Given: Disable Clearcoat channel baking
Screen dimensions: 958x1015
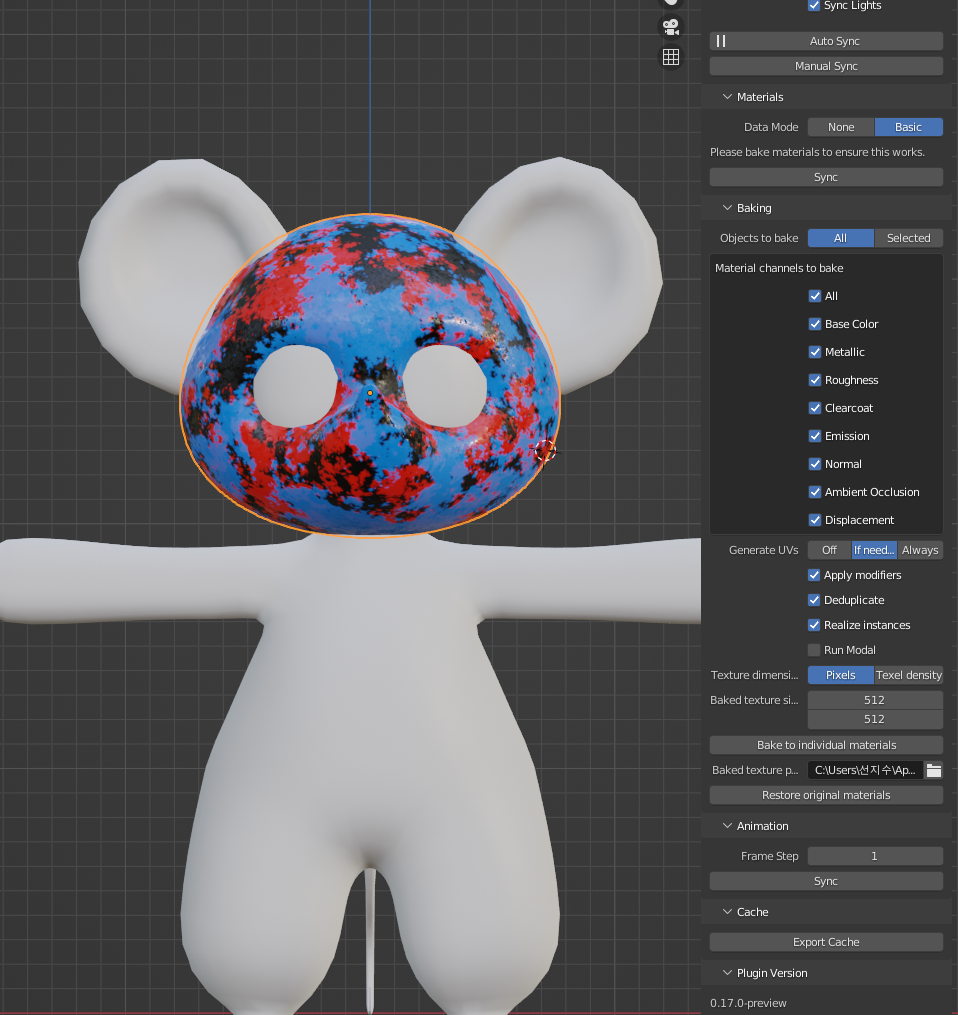Looking at the screenshot, I should coord(815,408).
